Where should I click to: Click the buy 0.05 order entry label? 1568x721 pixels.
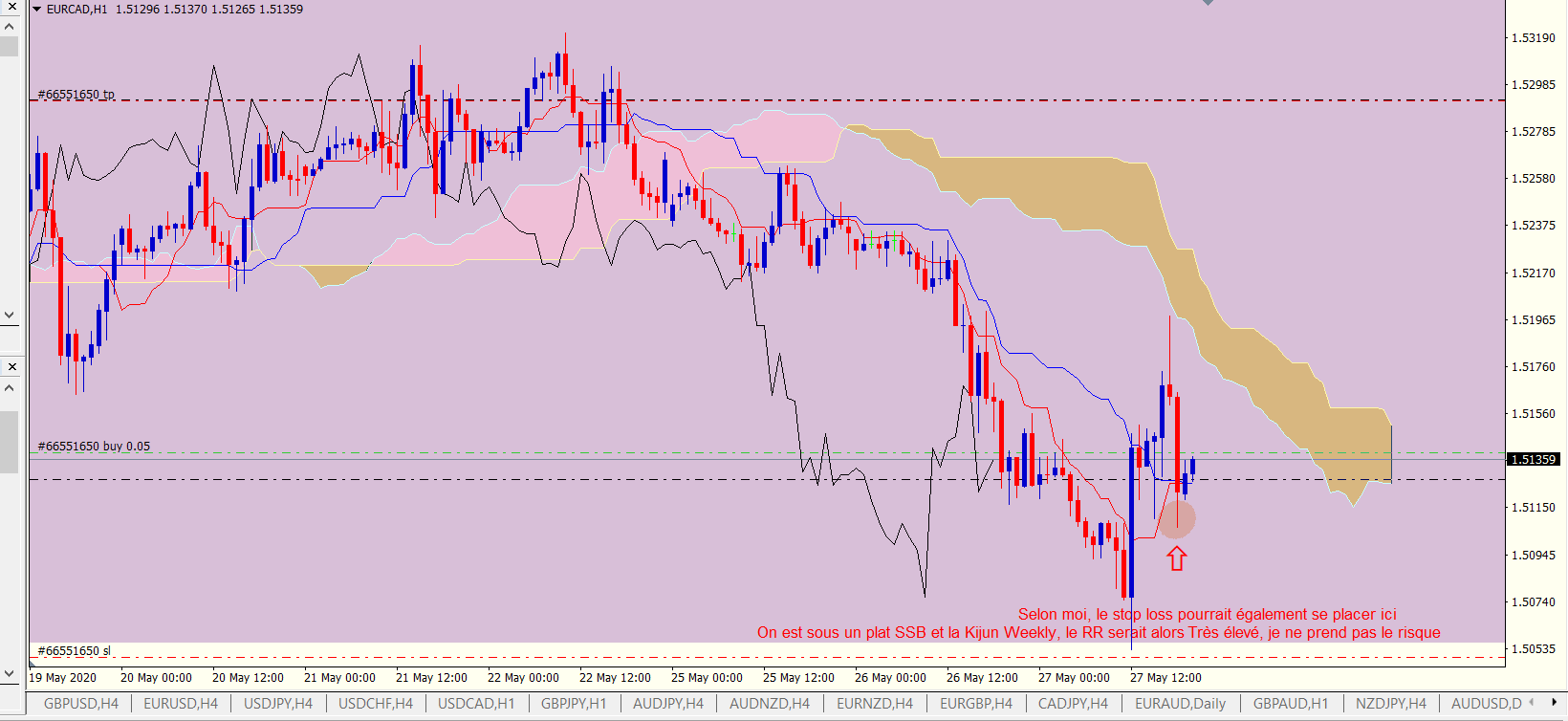tap(94, 447)
